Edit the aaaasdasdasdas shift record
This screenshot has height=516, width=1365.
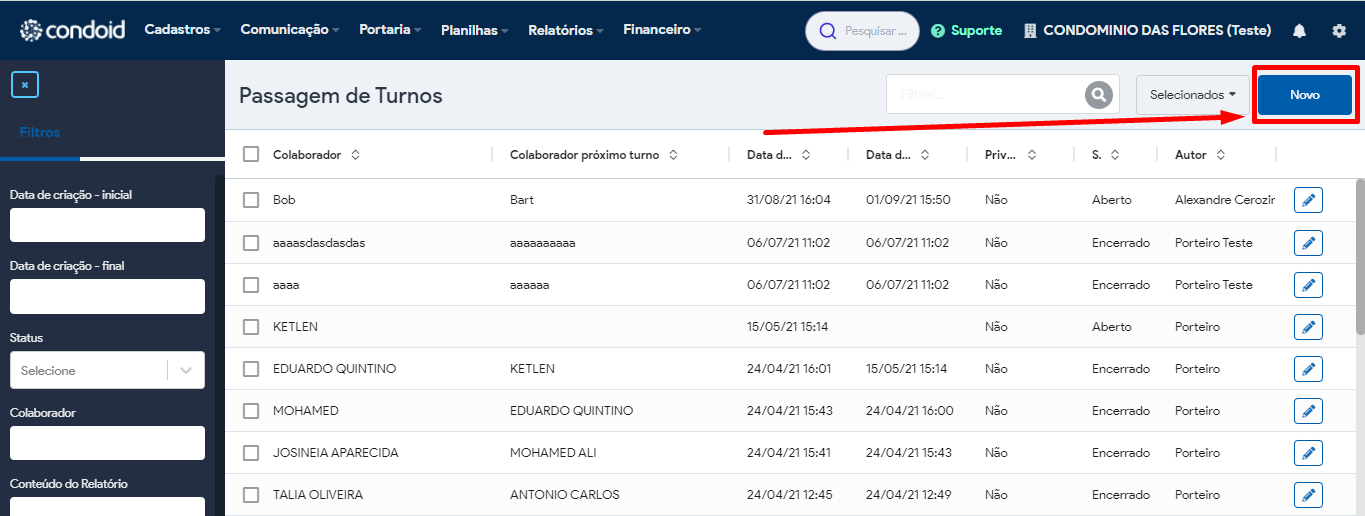click(x=1308, y=243)
